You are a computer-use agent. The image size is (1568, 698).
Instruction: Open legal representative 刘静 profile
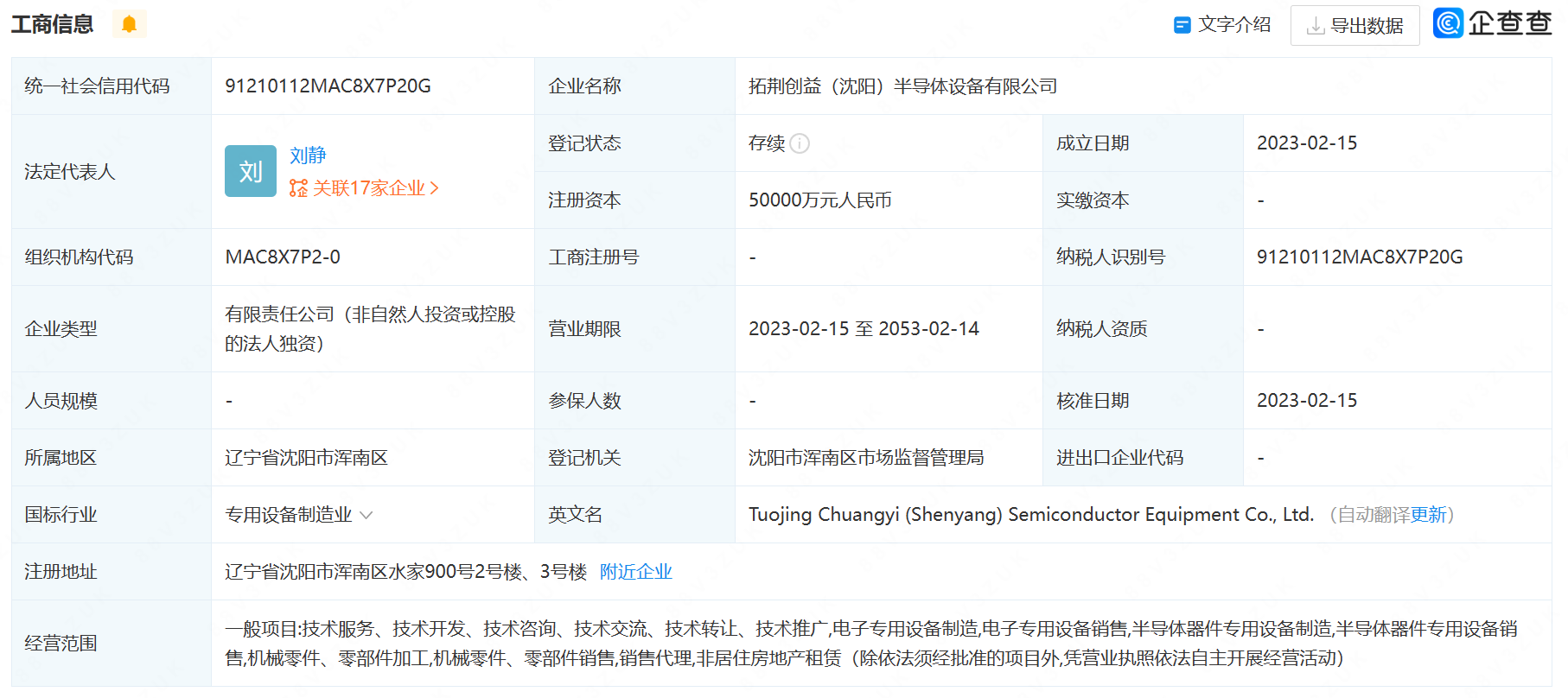click(x=308, y=155)
